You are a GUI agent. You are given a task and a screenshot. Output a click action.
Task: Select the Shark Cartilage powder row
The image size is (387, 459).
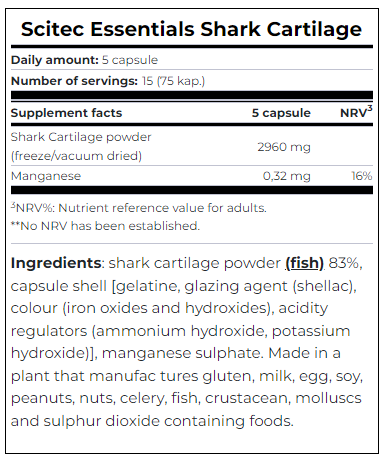tap(192, 146)
